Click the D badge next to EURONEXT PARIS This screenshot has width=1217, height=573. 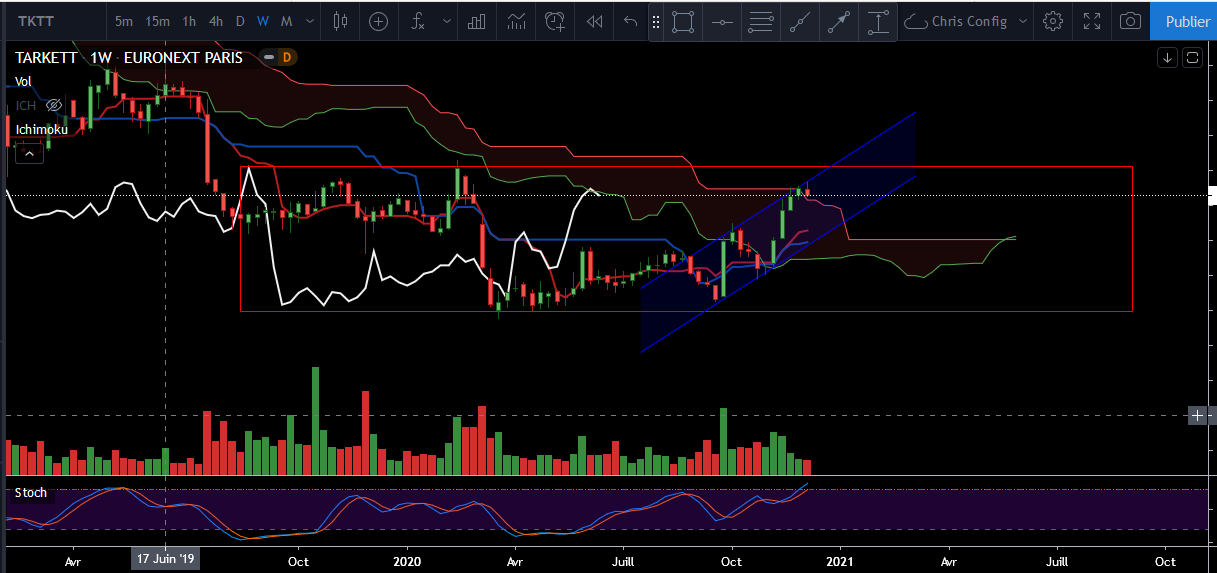point(286,58)
